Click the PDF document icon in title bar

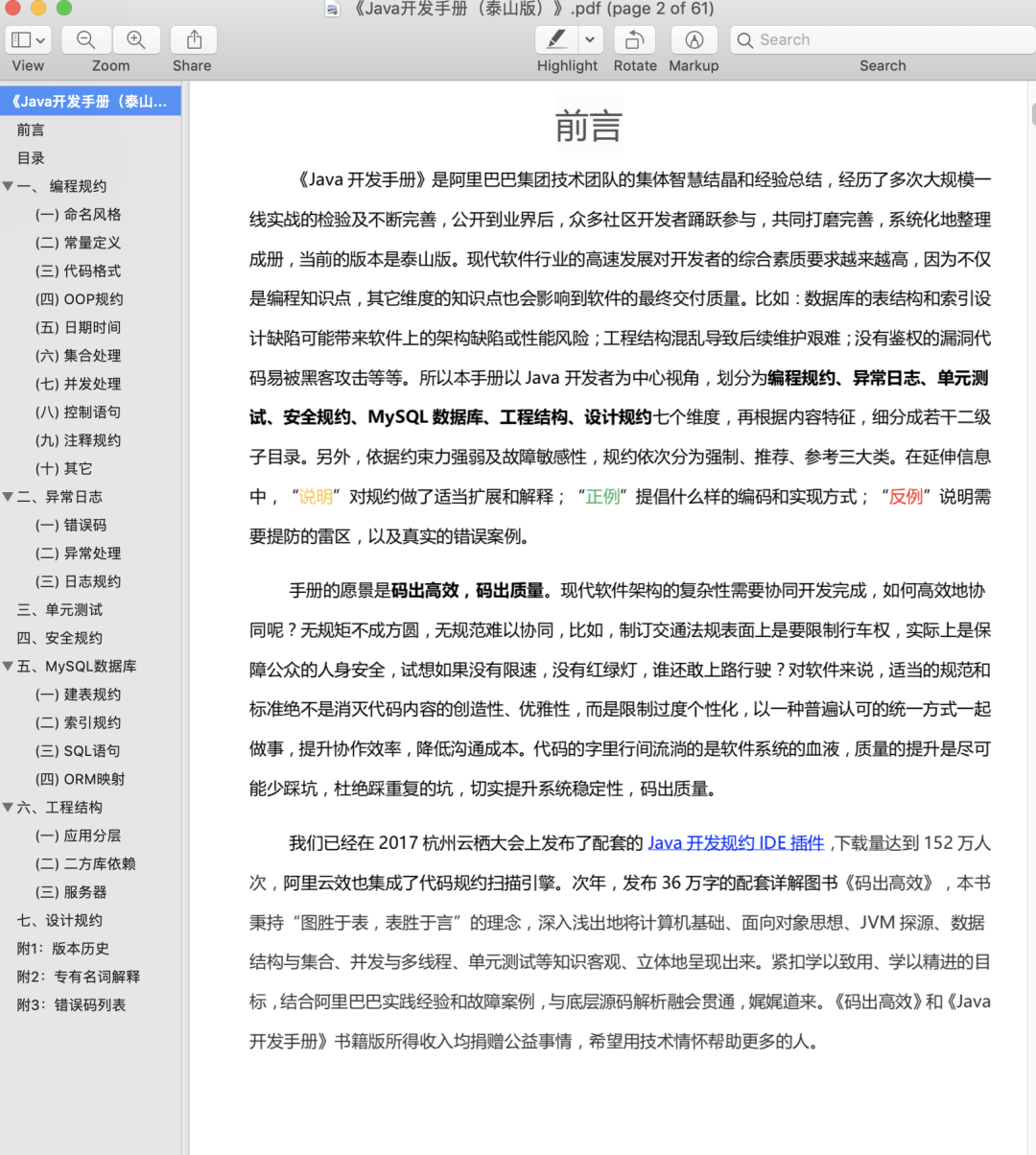pyautogui.click(x=333, y=10)
